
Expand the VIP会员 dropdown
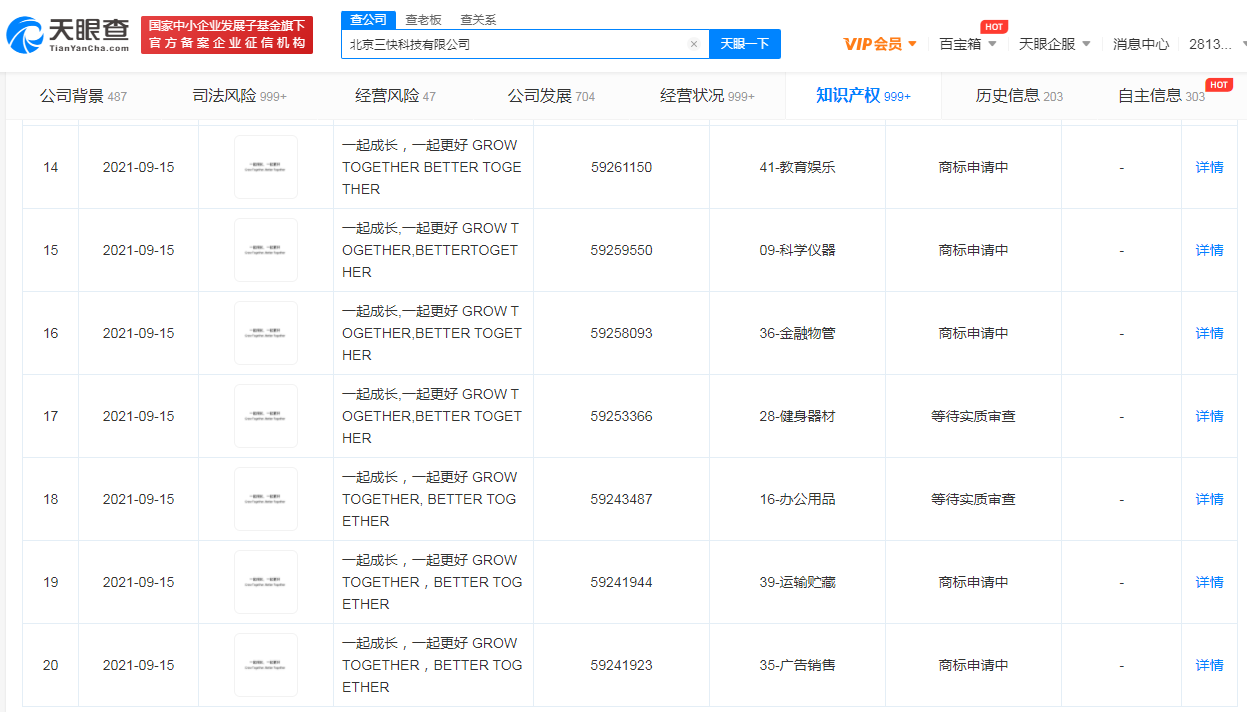pyautogui.click(x=880, y=44)
